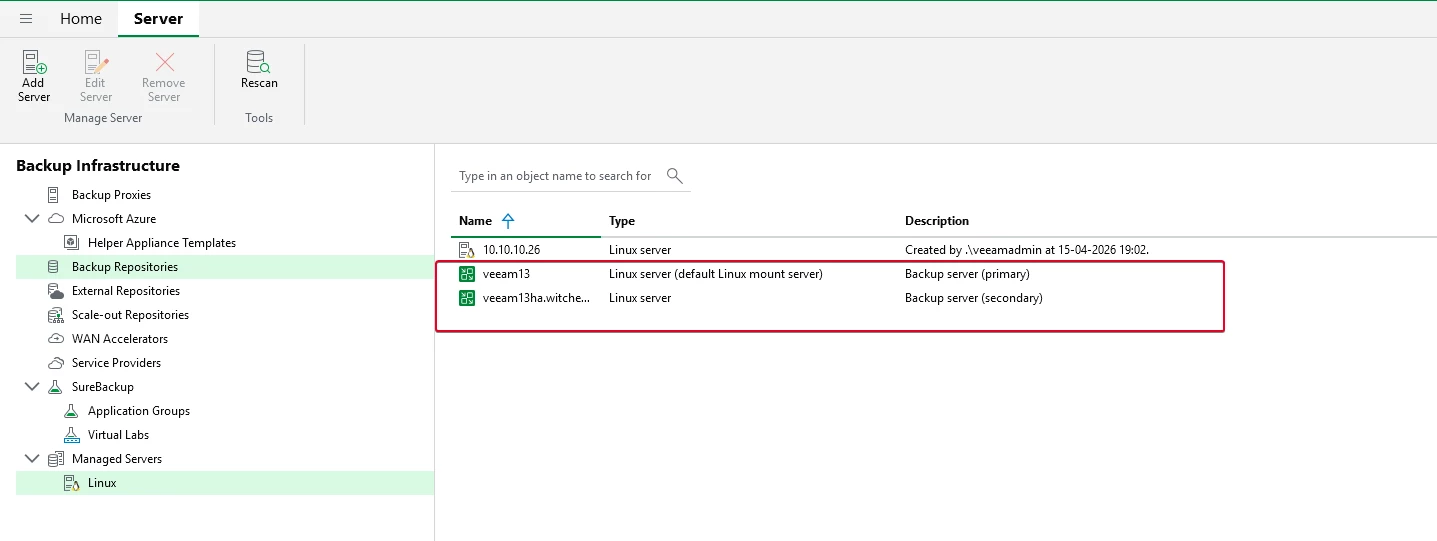Select Service Providers node
Viewport: 1437px width, 541px height.
click(116, 363)
